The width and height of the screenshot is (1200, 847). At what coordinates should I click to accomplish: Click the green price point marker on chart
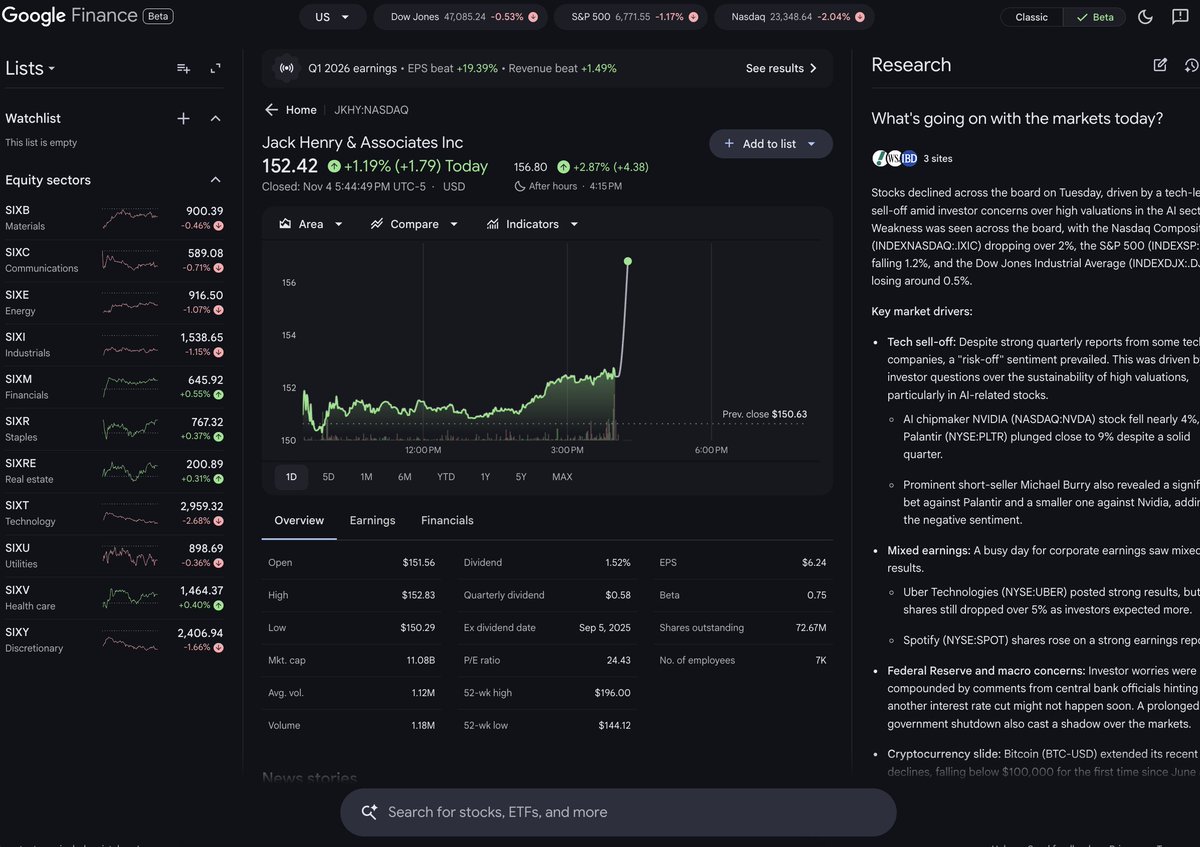[x=628, y=261]
